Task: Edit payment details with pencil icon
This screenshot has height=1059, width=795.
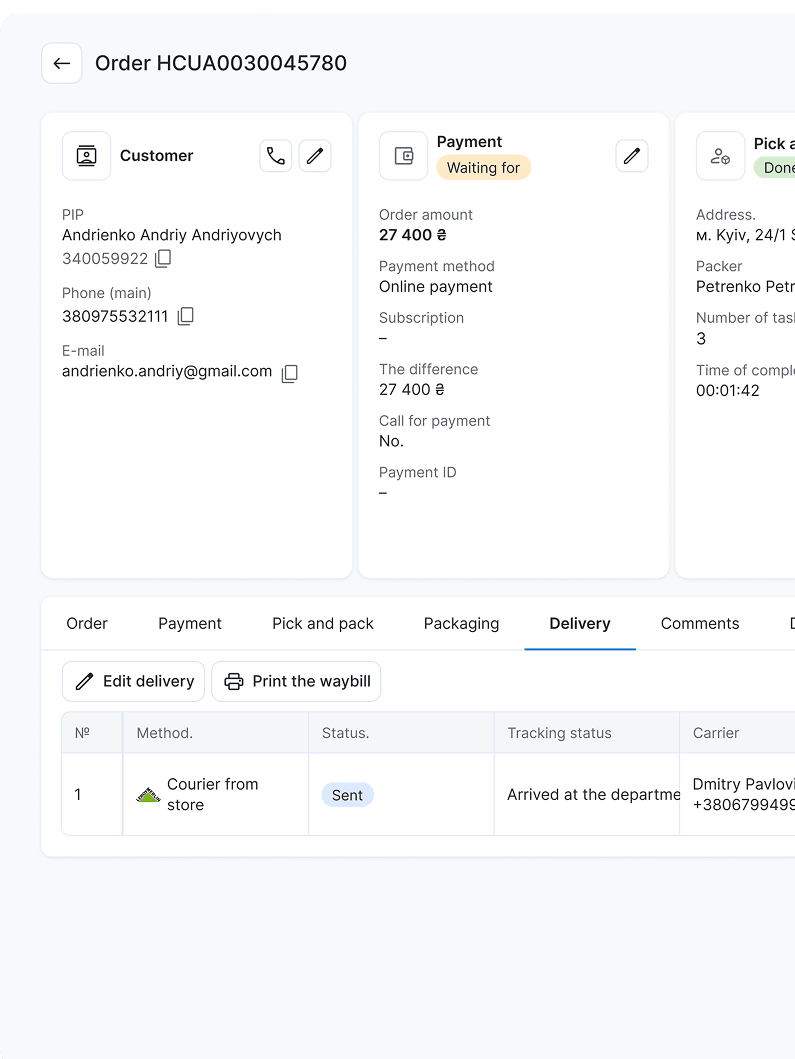Action: [x=632, y=156]
